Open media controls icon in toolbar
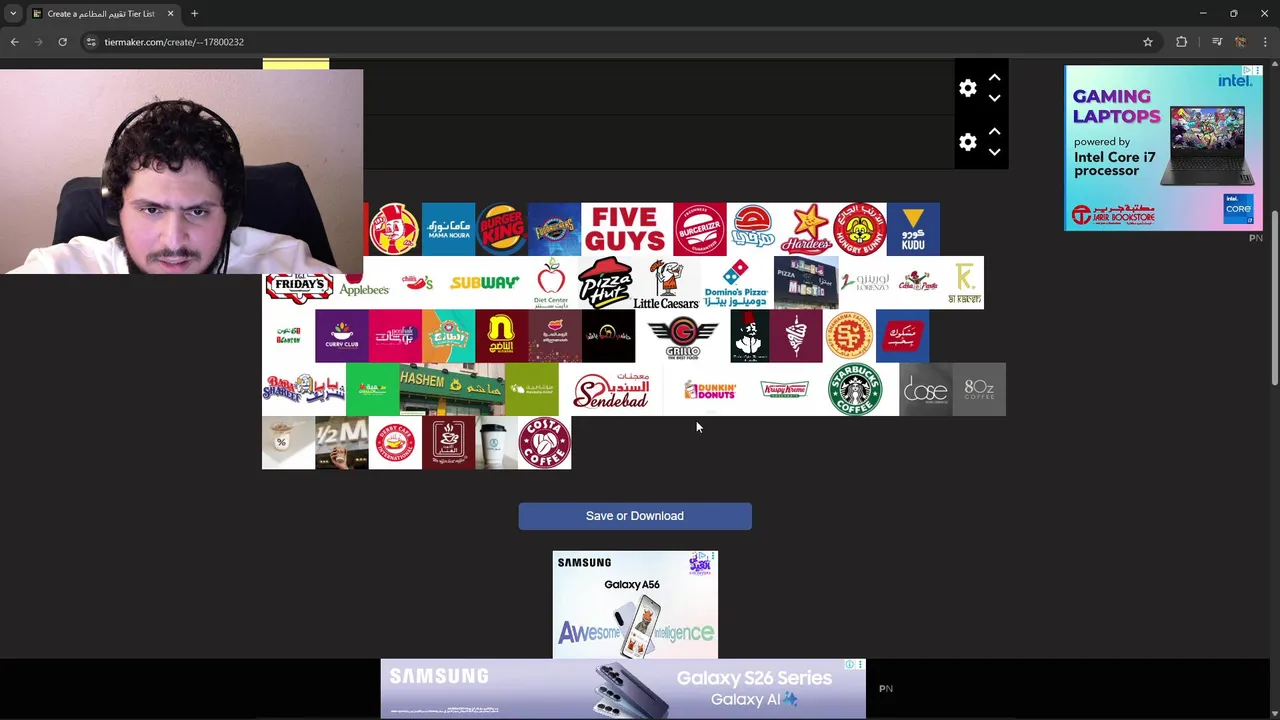Image resolution: width=1280 pixels, height=720 pixels. 1217,42
